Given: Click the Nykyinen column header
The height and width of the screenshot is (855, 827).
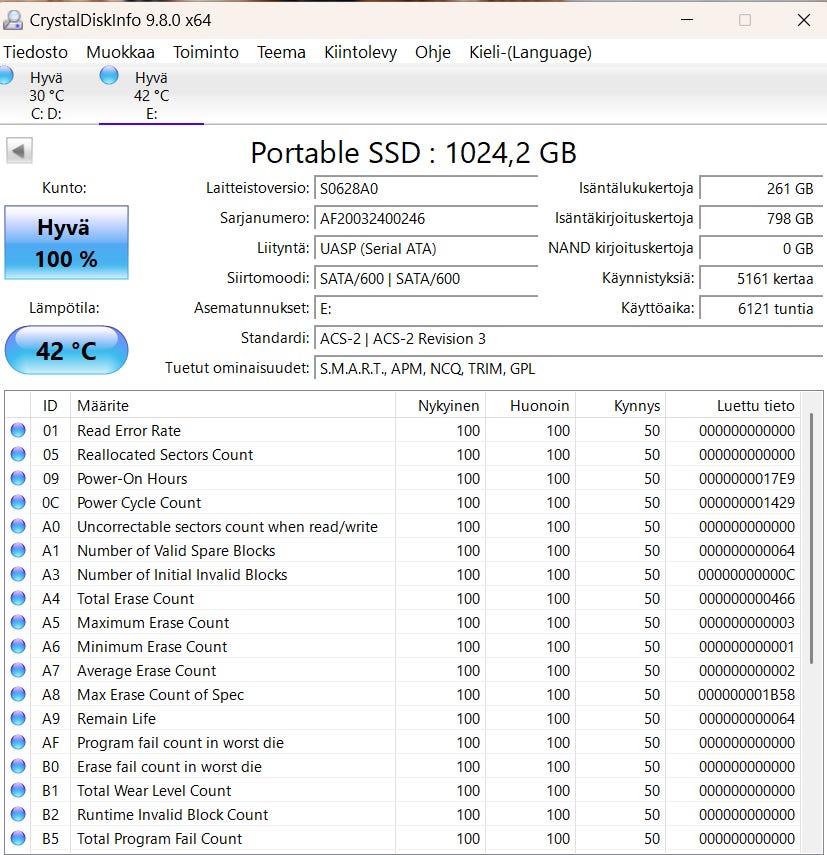Looking at the screenshot, I should [x=440, y=406].
